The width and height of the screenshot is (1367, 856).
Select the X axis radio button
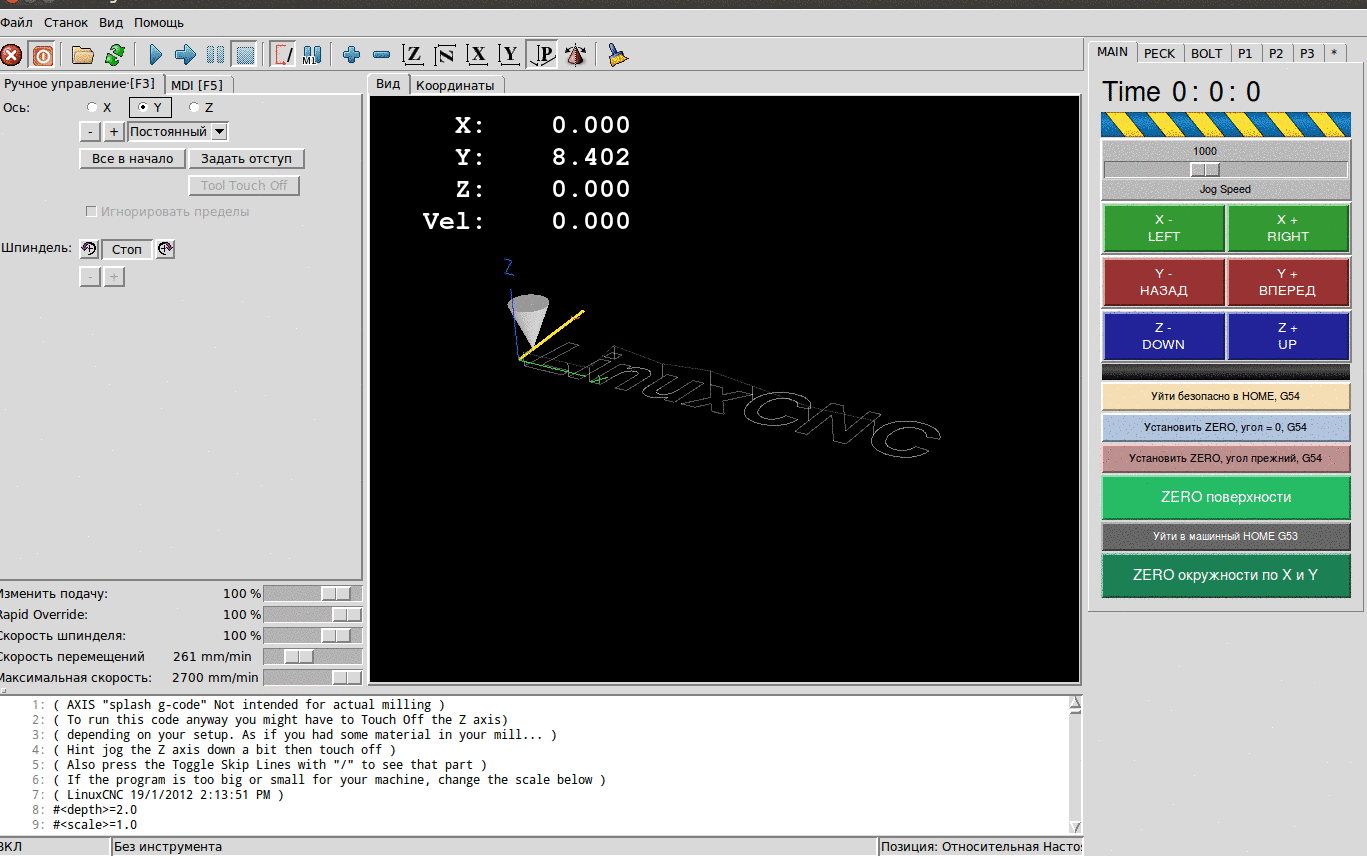(93, 107)
